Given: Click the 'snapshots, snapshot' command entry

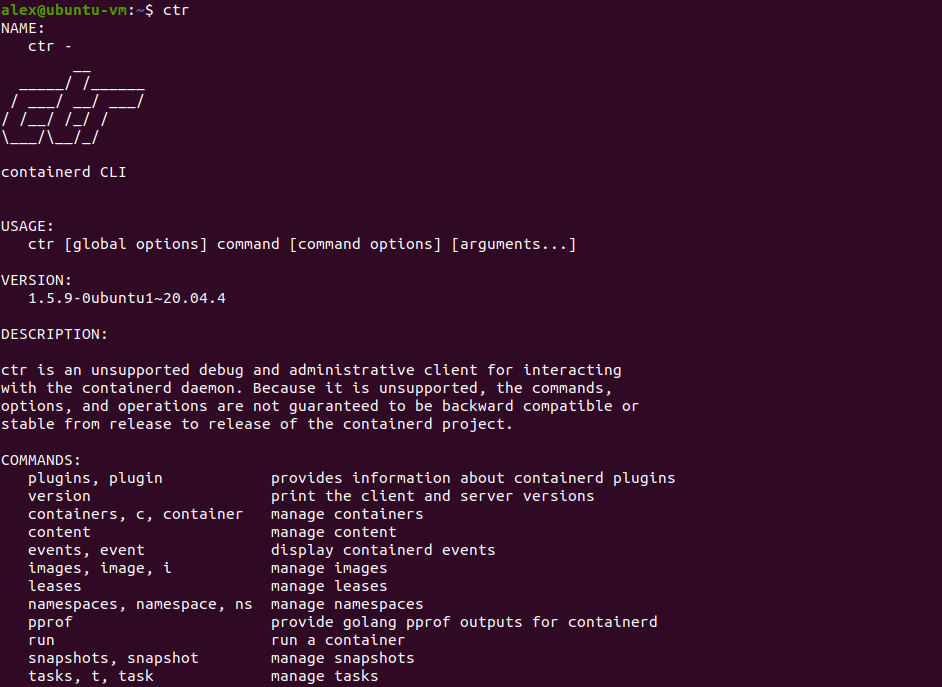Looking at the screenshot, I should click(113, 659).
